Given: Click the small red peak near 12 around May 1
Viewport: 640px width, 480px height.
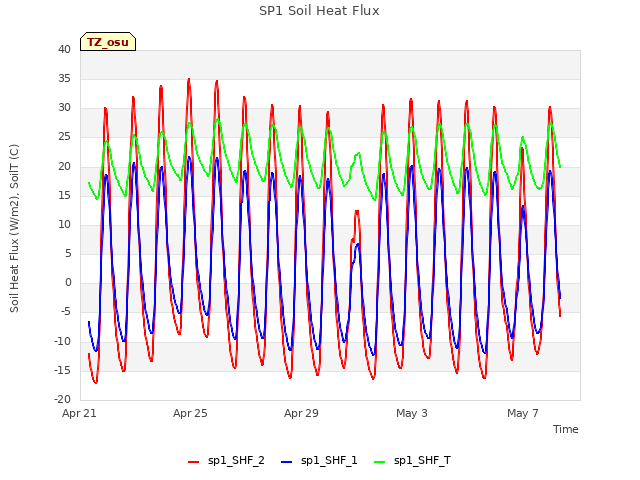Looking at the screenshot, I should [x=357, y=211].
